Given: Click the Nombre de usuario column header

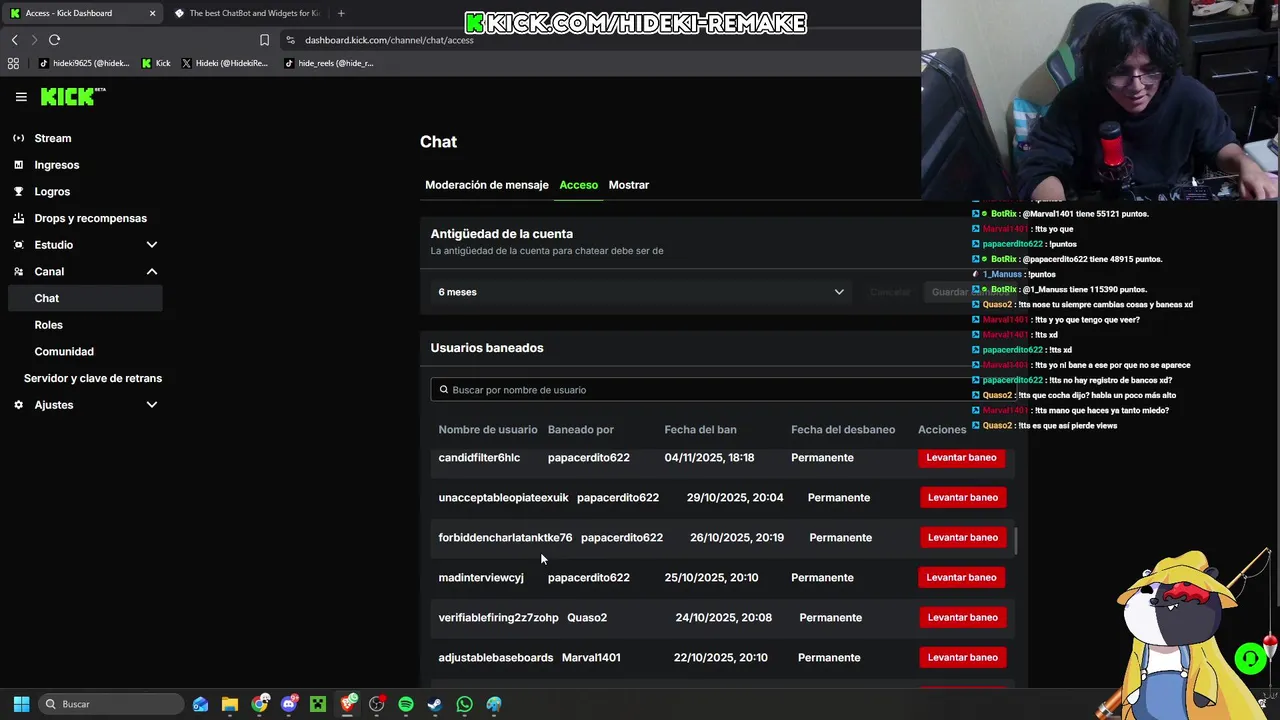Looking at the screenshot, I should coord(488,430).
